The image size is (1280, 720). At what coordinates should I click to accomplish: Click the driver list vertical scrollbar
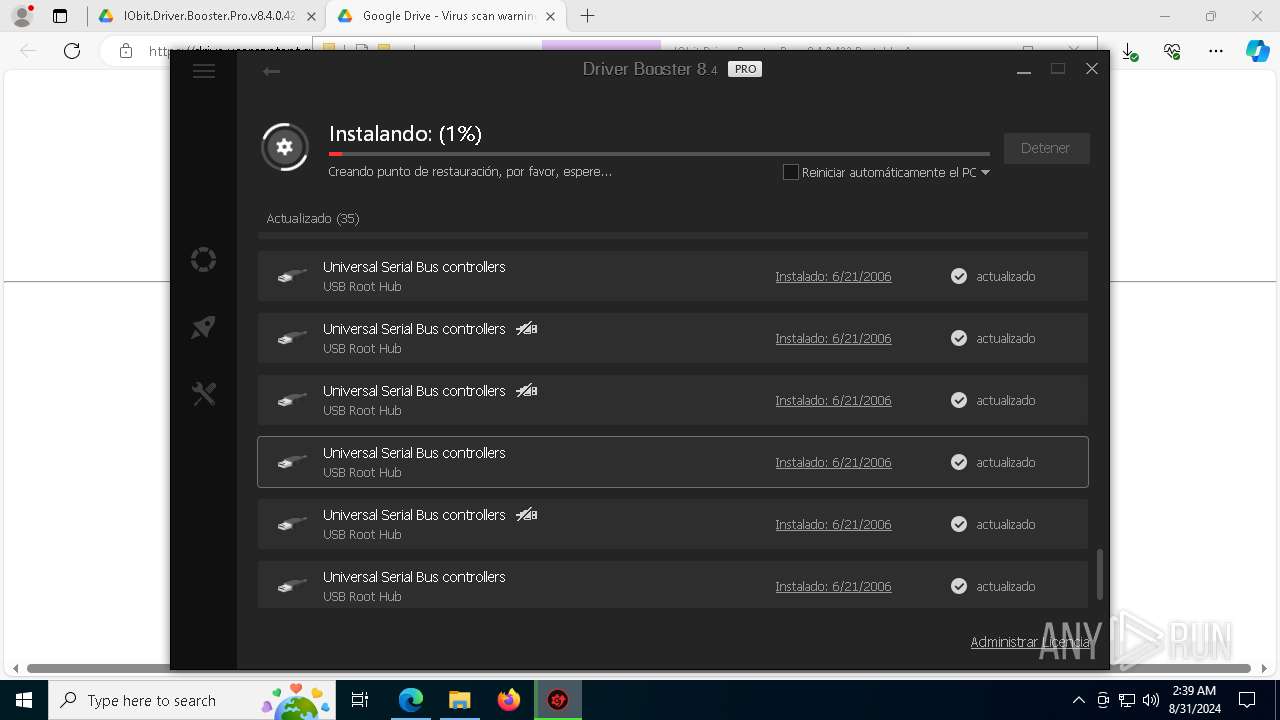tap(1100, 574)
